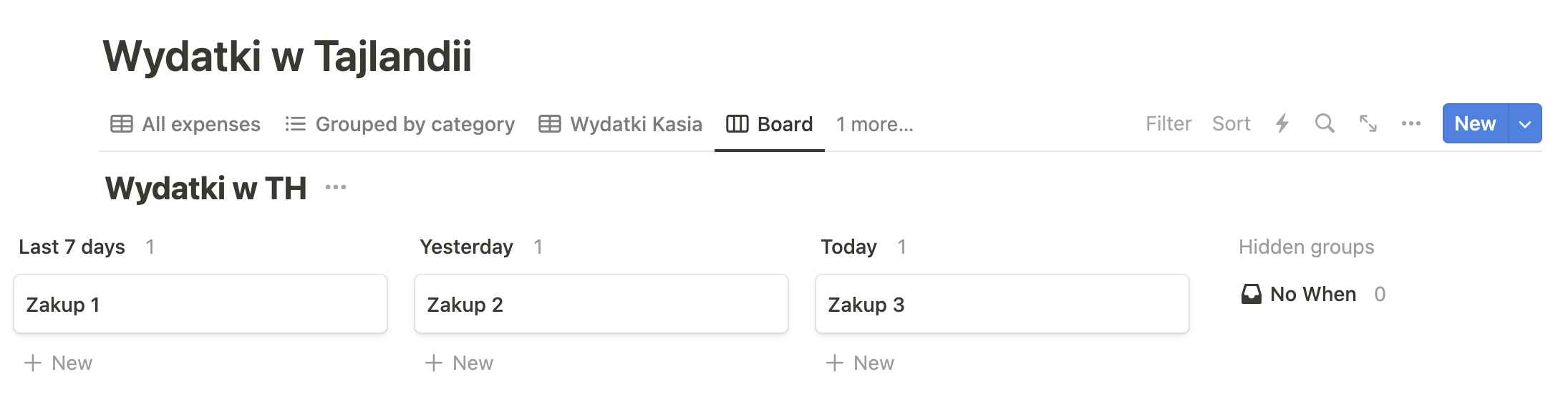
Task: Click the plus icon under Zakup 3
Action: click(x=835, y=363)
